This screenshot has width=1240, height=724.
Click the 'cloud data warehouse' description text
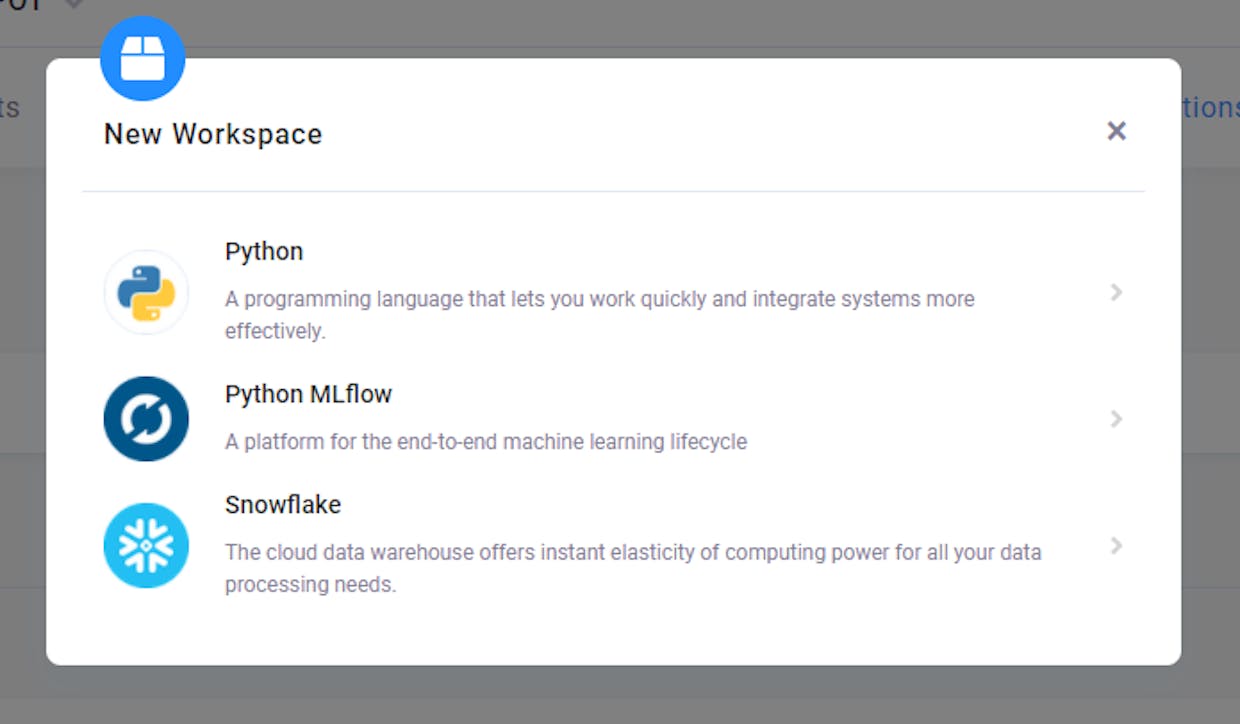(x=633, y=568)
